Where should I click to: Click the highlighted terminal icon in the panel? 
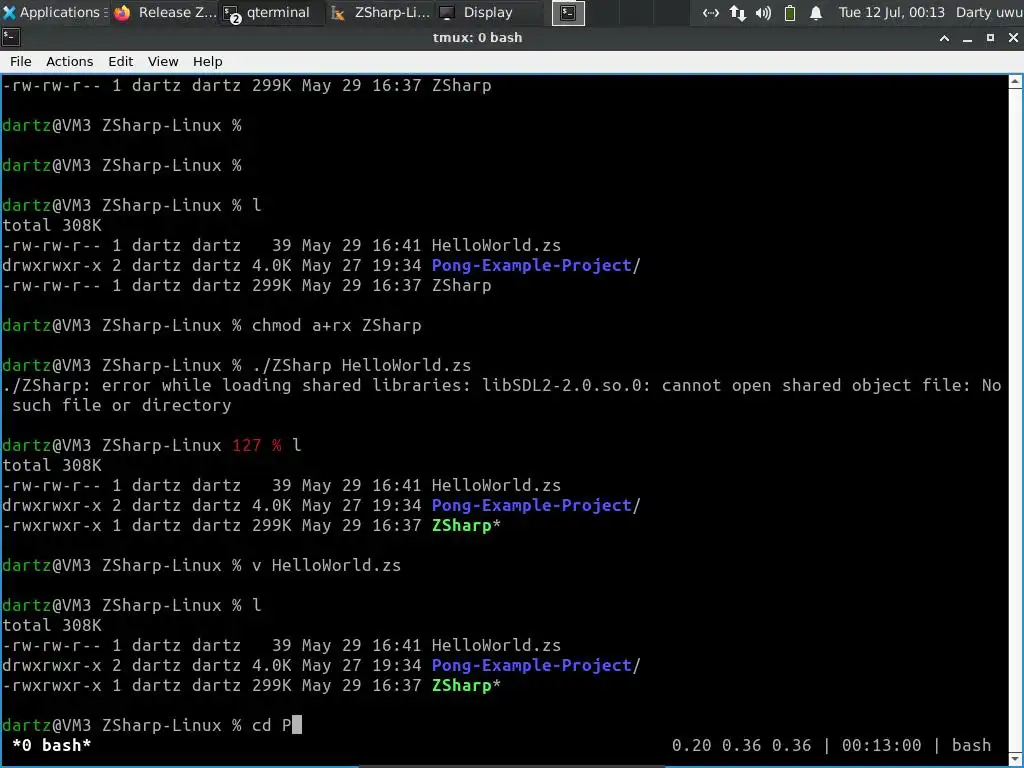click(x=568, y=12)
